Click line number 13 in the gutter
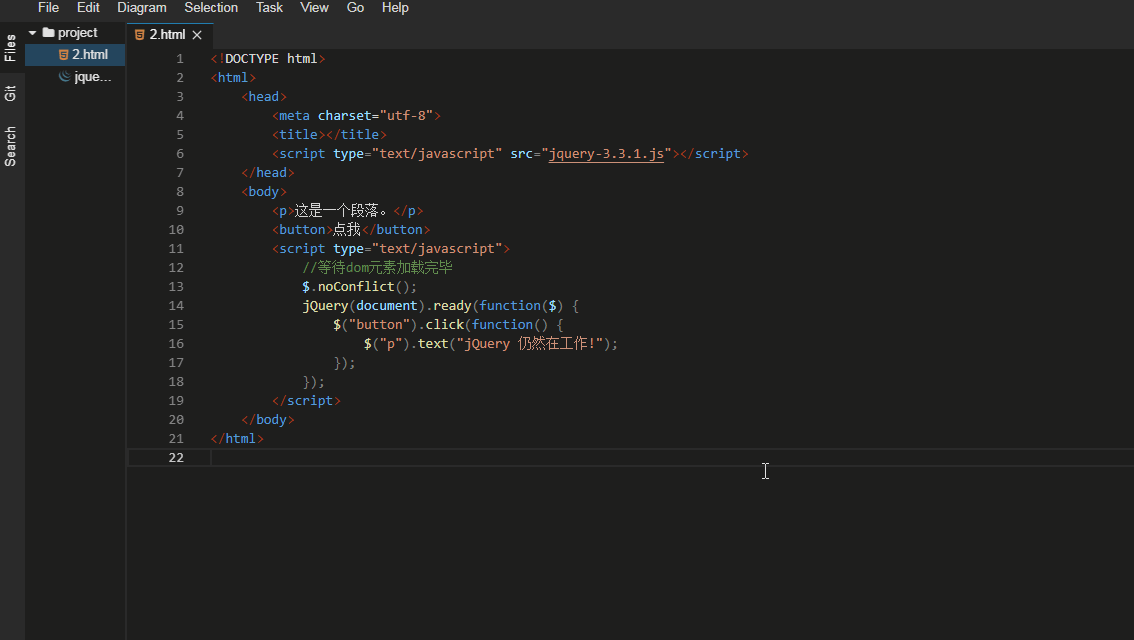This screenshot has height=640, width=1134. (176, 287)
